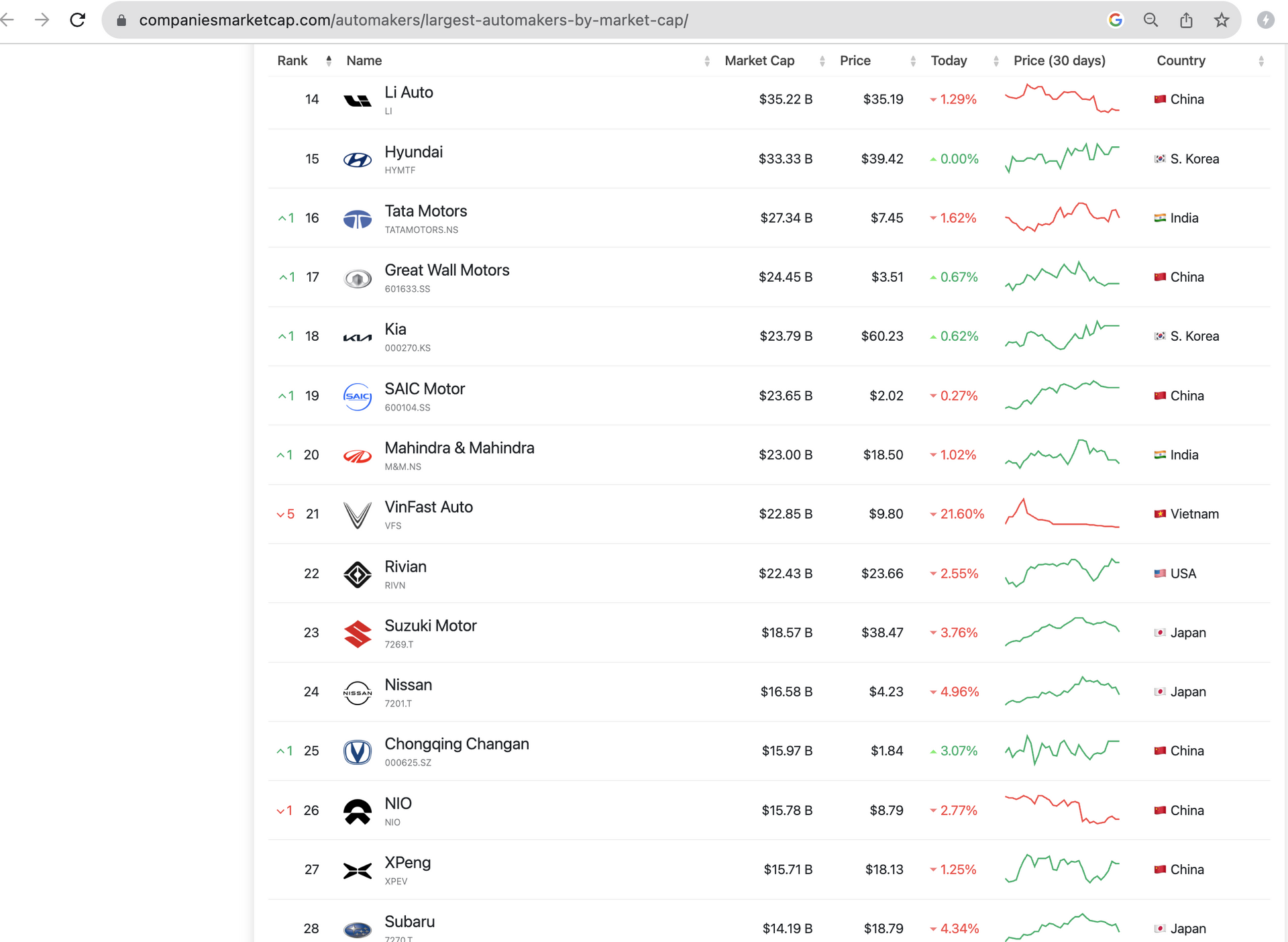Click the $14.19 B market cap value
The height and width of the screenshot is (942, 1288).
pyautogui.click(x=788, y=929)
